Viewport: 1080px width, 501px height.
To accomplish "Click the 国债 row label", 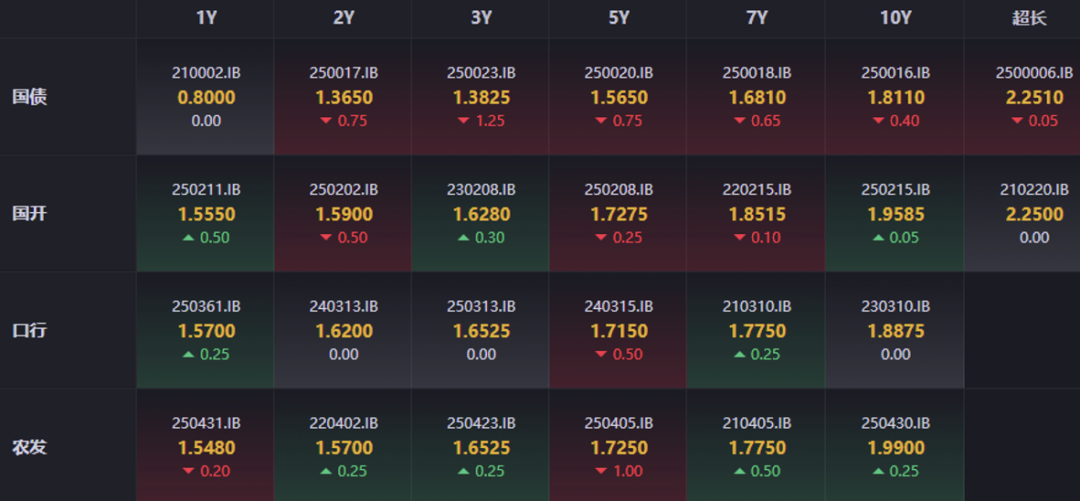I will click(30, 97).
